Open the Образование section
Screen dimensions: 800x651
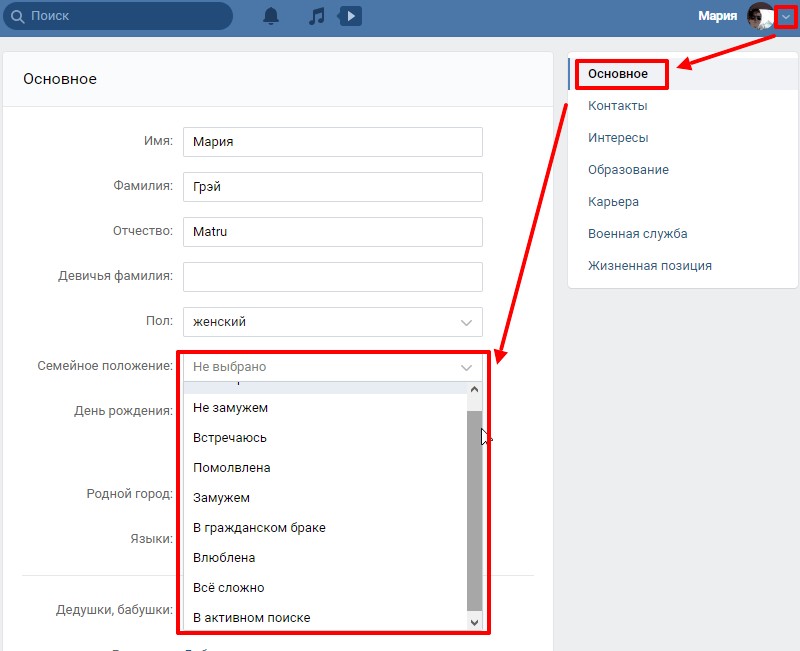(628, 170)
